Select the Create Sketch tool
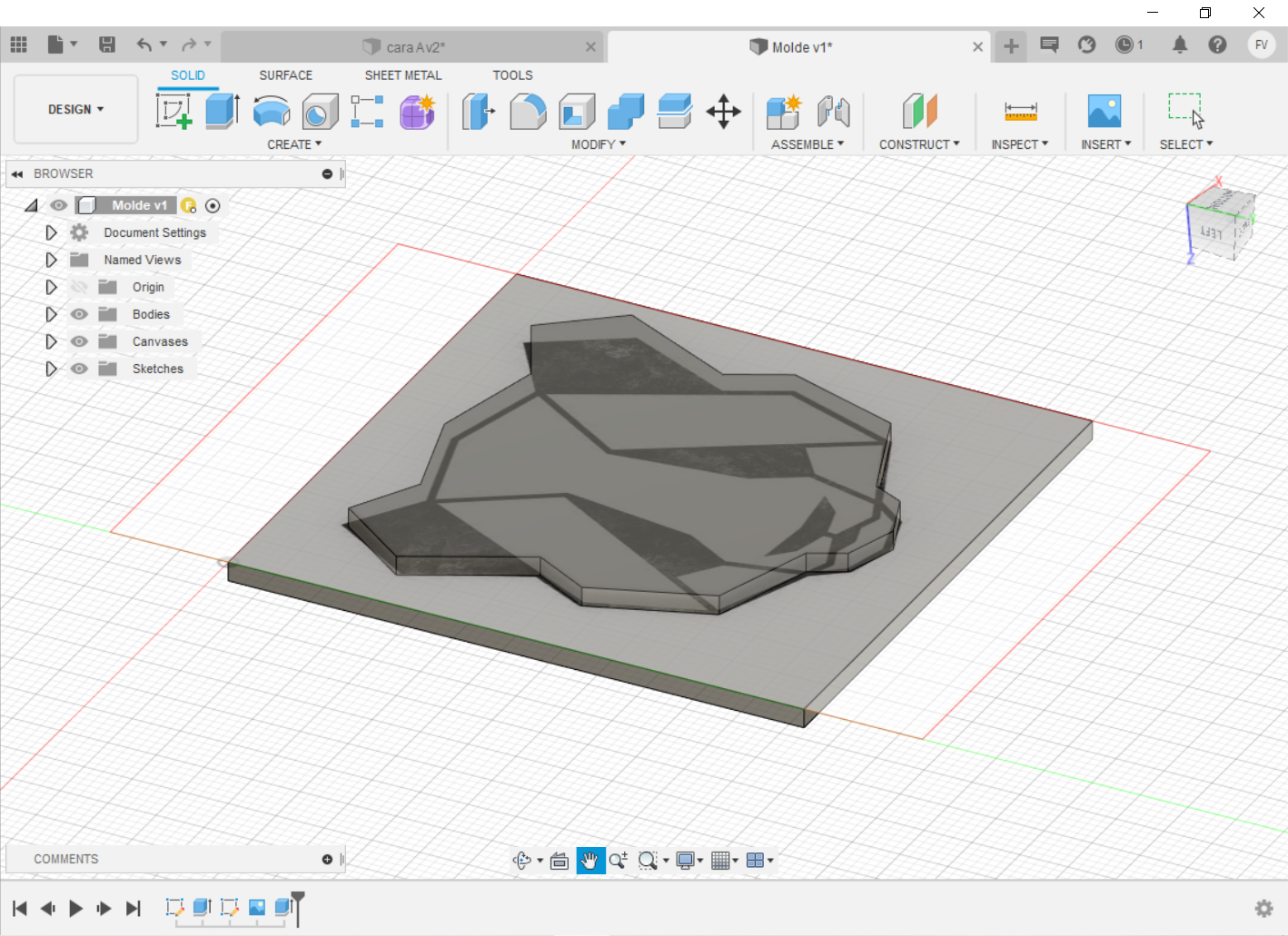Viewport: 1288px width, 936px height. pos(173,112)
